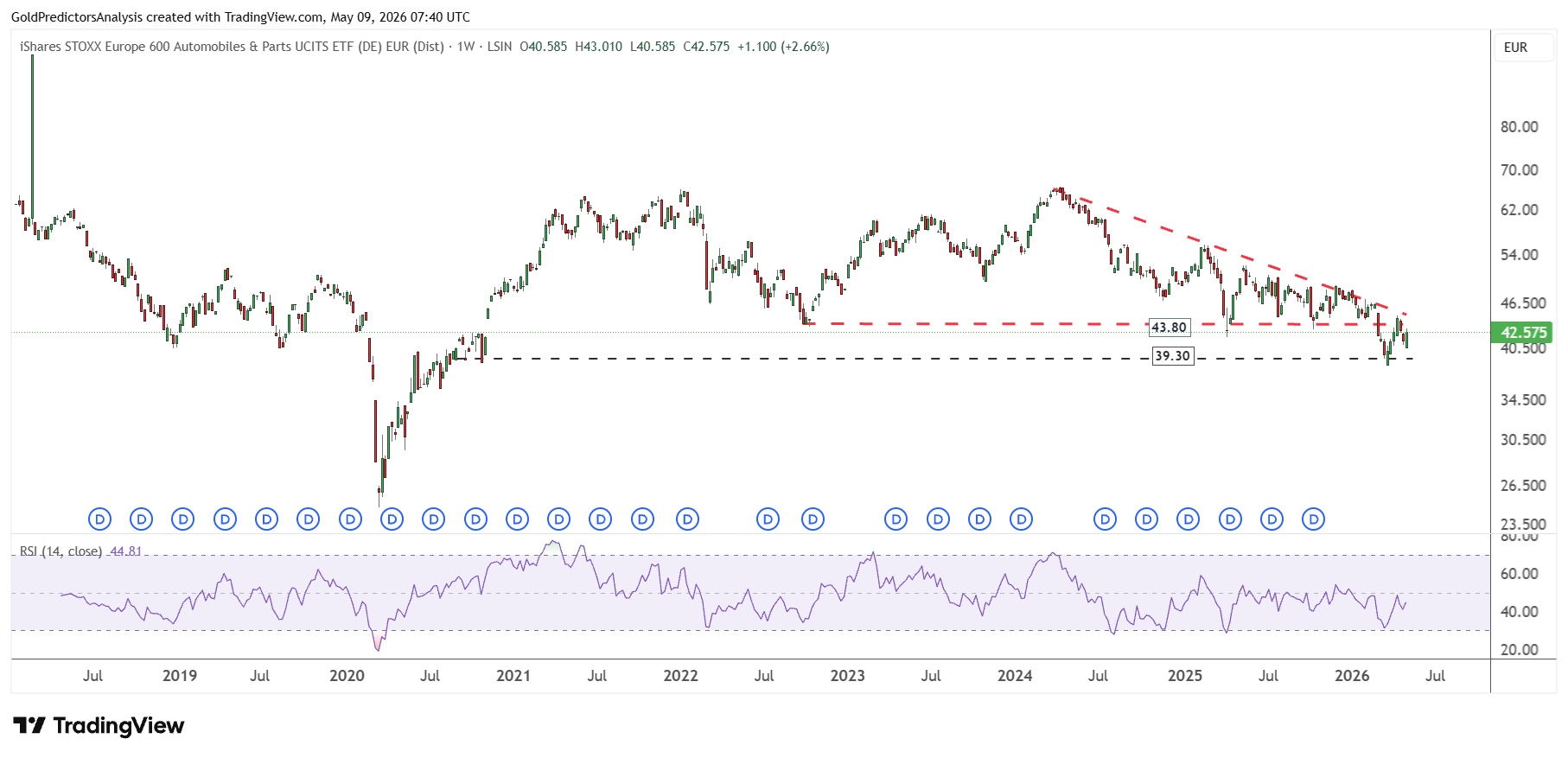Screen dimensions: 1568x758
Task: Open the EUR currency selector
Action: tap(1515, 48)
